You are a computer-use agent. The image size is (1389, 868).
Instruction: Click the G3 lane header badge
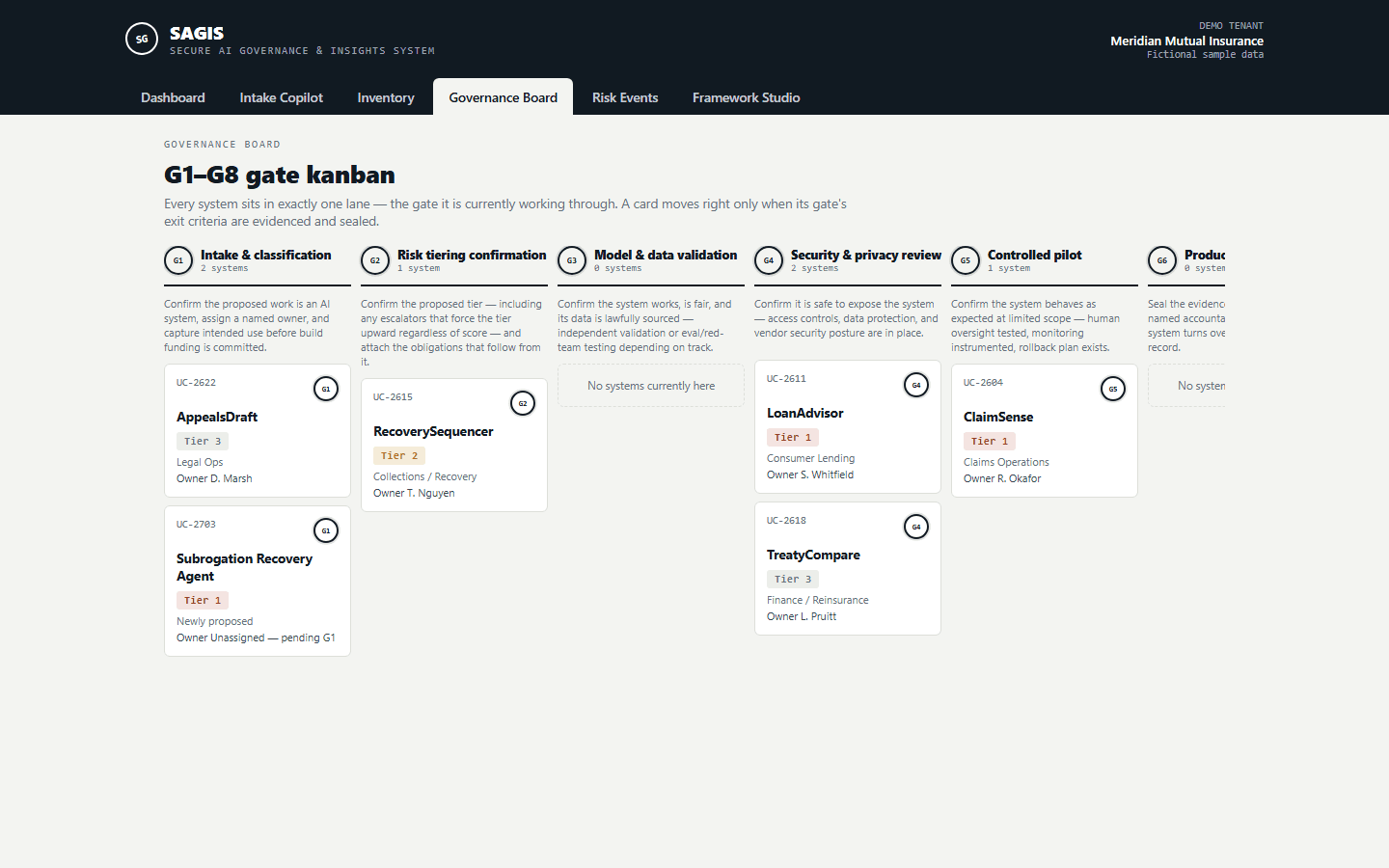(572, 260)
